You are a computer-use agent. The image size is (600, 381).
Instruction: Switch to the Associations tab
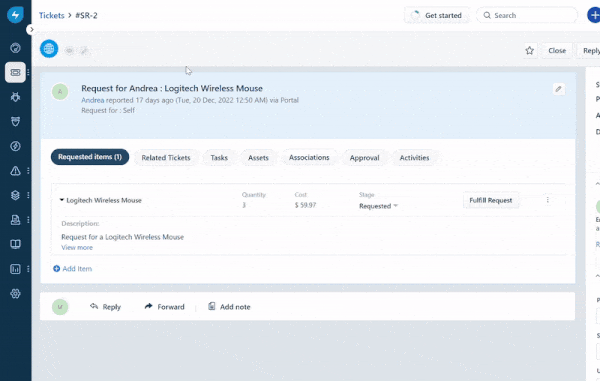click(309, 158)
